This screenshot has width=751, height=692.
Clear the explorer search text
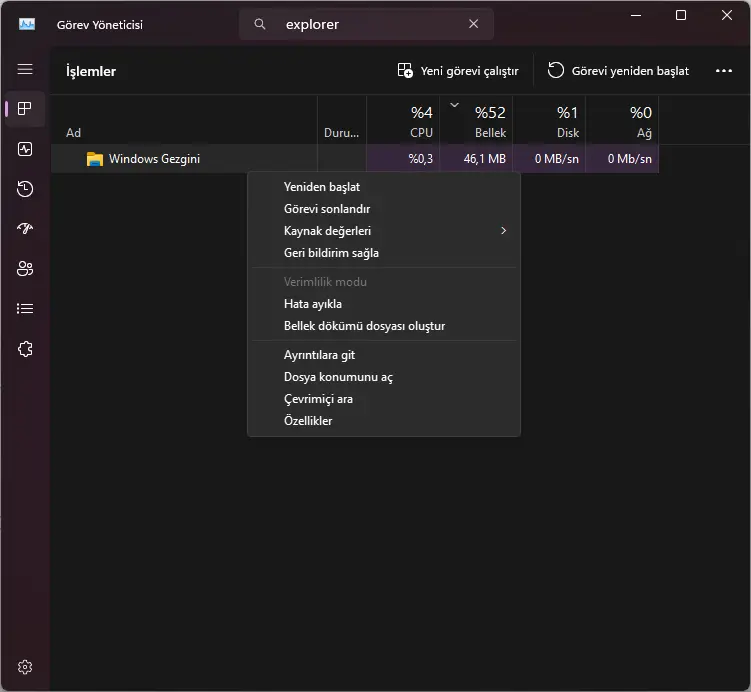click(473, 24)
